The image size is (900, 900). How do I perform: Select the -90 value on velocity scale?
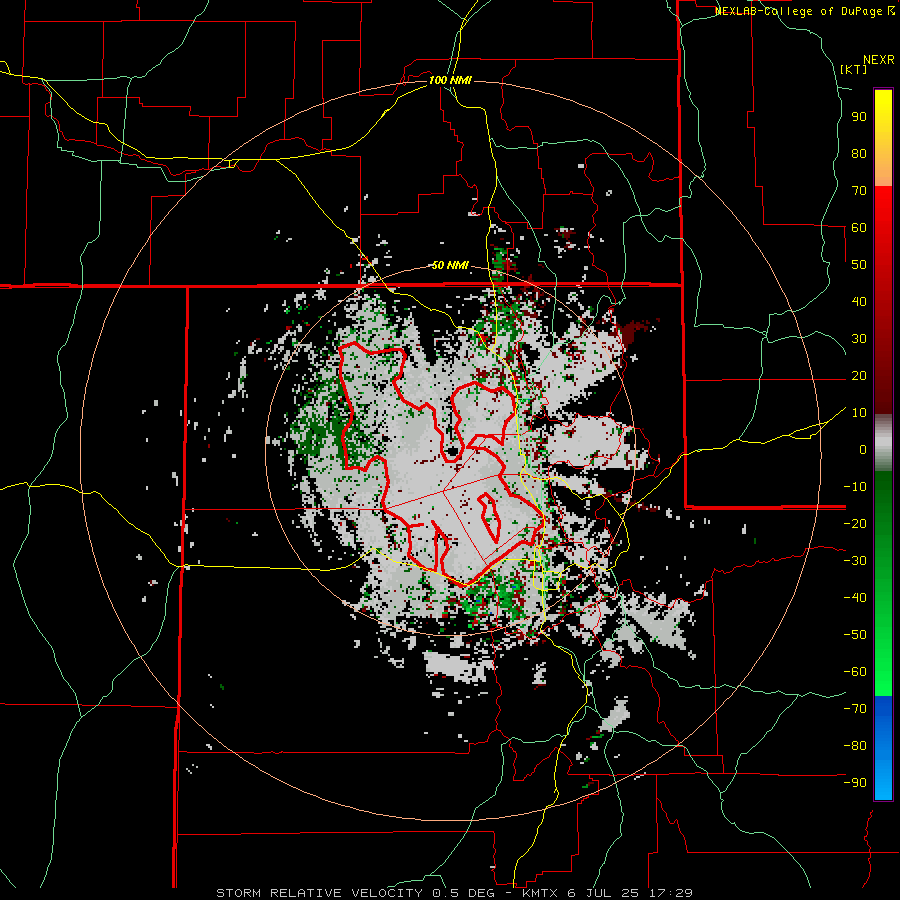855,783
